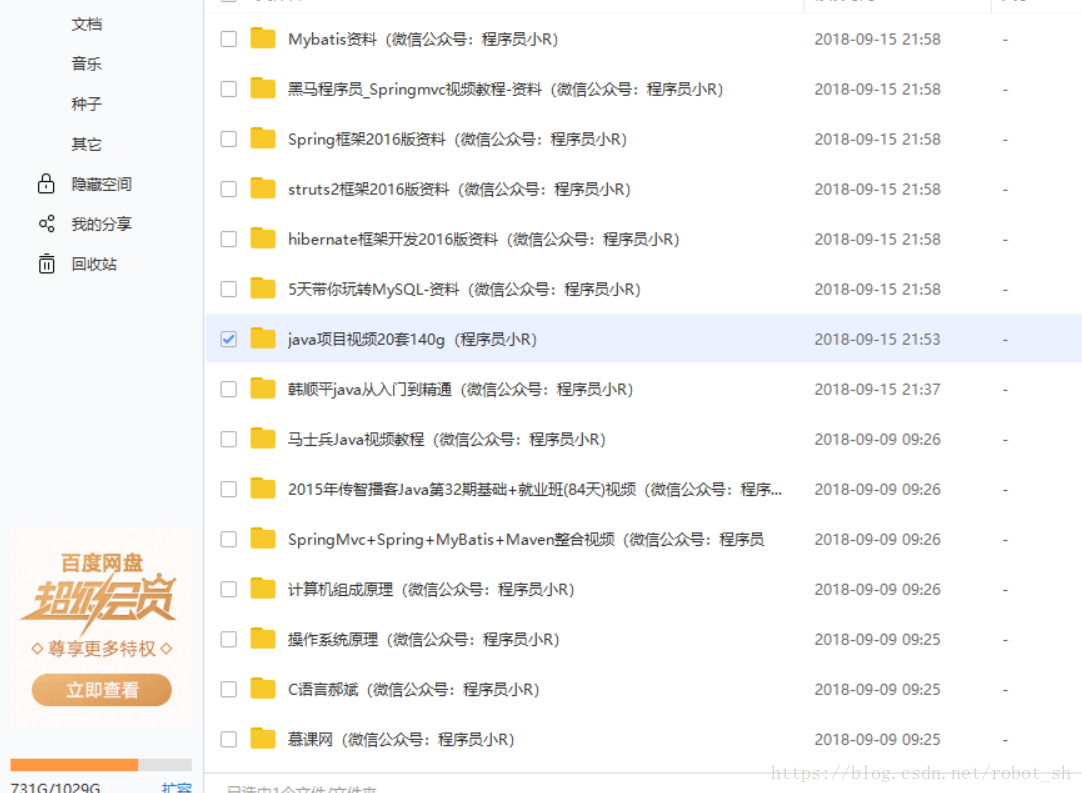Tick the 操作系统原理 checkbox
The width and height of the screenshot is (1082, 793).
pyautogui.click(x=228, y=640)
